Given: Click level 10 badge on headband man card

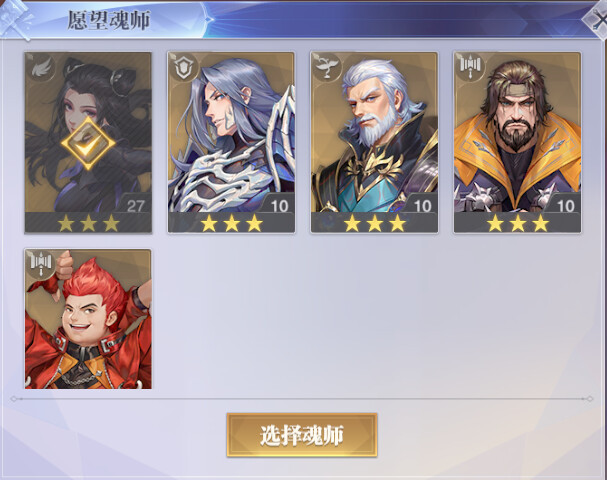Looking at the screenshot, I should click(565, 206).
